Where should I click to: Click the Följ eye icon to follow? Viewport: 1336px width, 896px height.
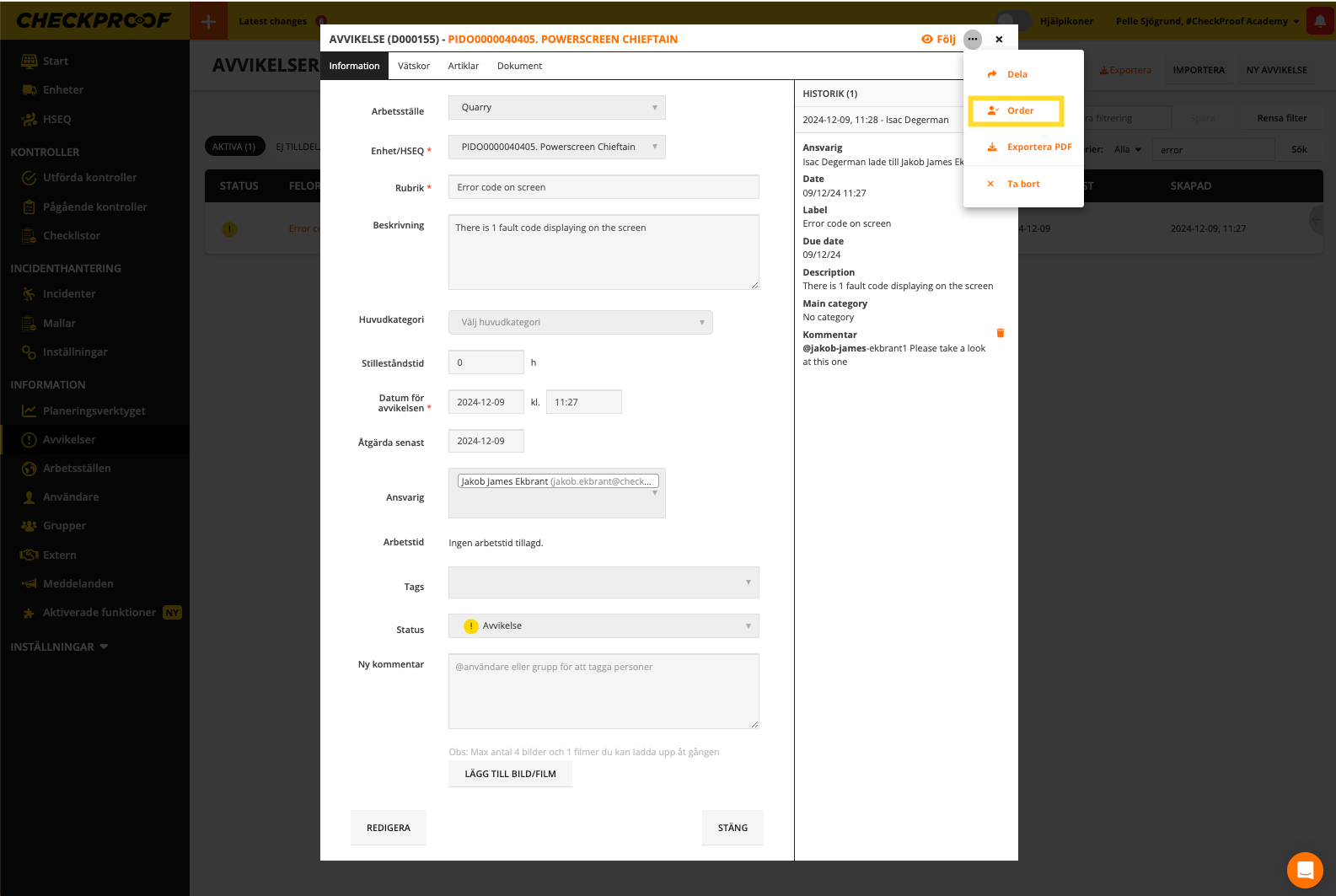927,39
